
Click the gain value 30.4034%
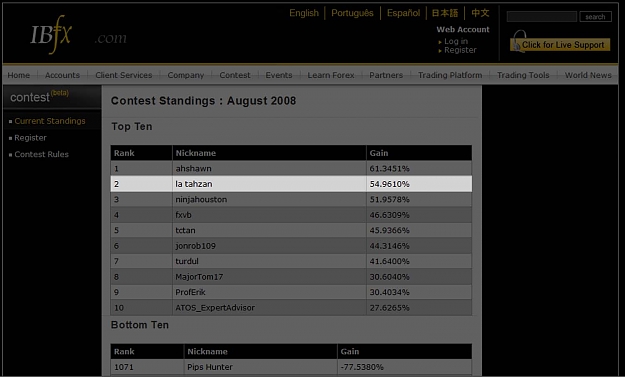tap(389, 292)
